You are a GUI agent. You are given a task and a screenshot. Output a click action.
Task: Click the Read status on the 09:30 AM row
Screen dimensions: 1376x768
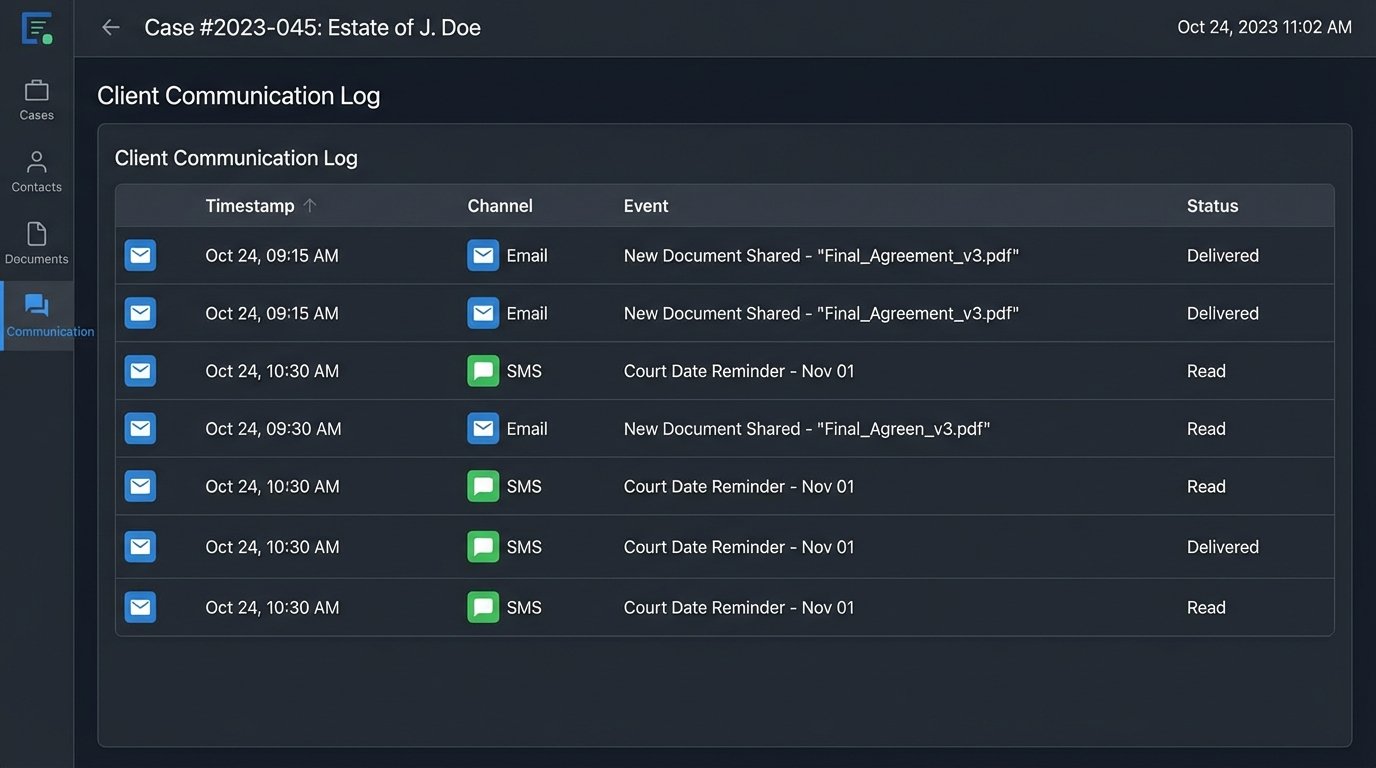tap(1206, 428)
